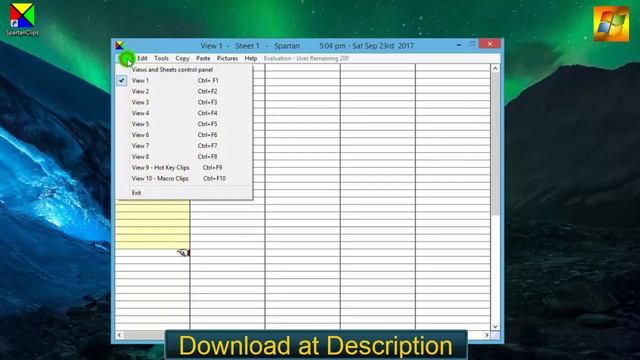Click the horizontal scrollbar right arrow
The height and width of the screenshot is (360, 640).
(487, 335)
